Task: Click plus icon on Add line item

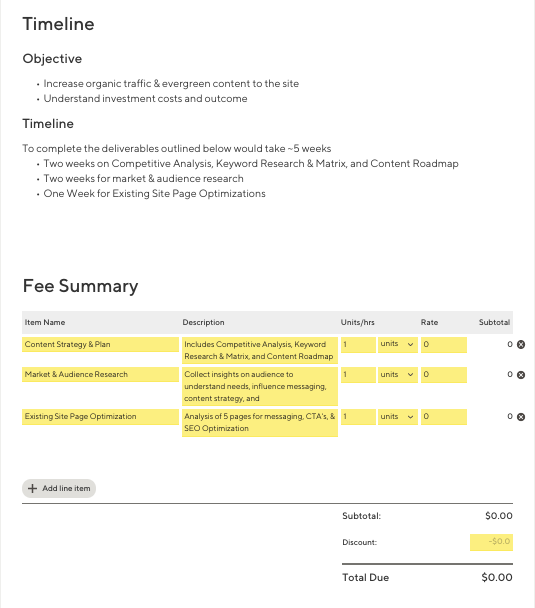Action: (33, 488)
